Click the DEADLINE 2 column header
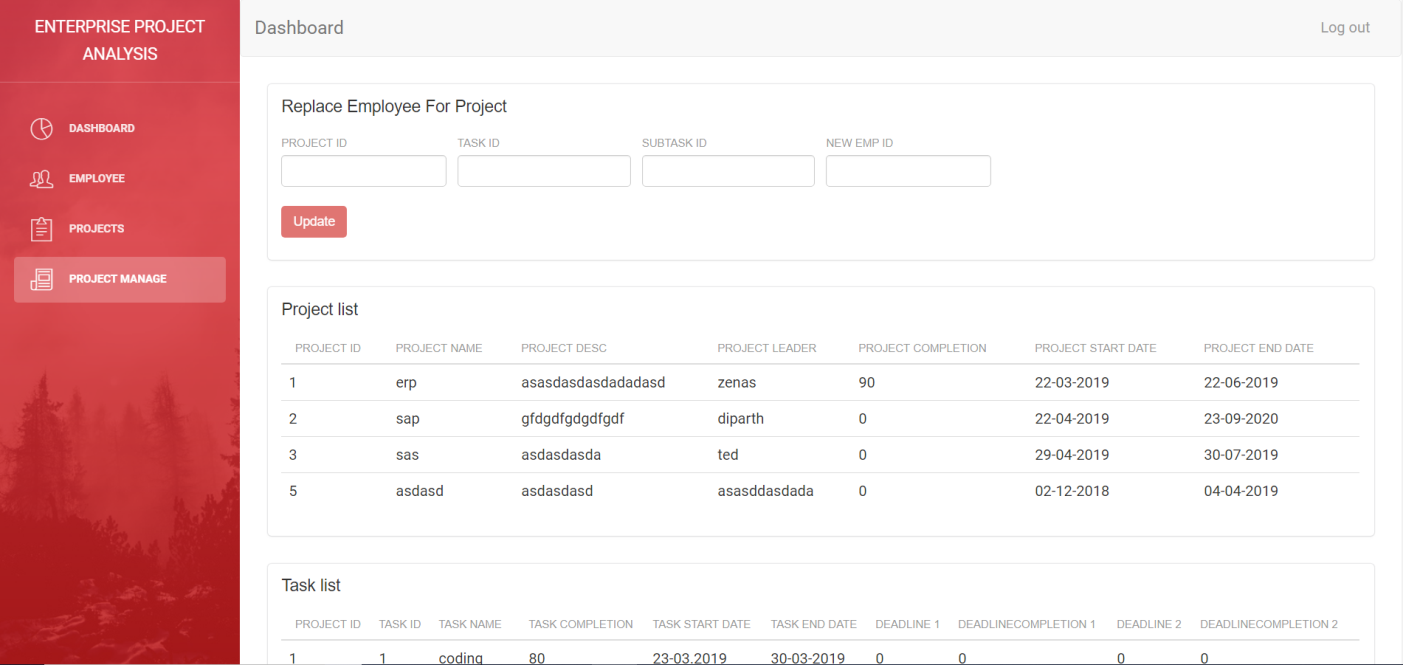The image size is (1403, 665). tap(1149, 624)
